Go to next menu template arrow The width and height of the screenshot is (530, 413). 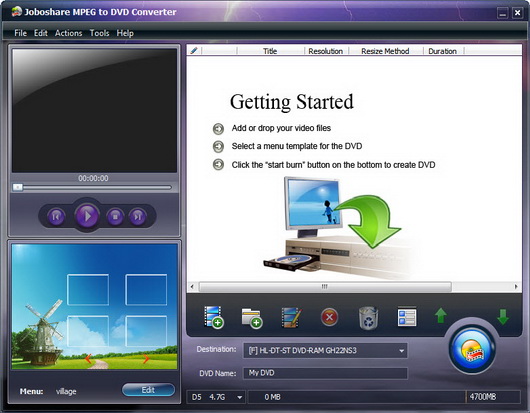[x=146, y=359]
